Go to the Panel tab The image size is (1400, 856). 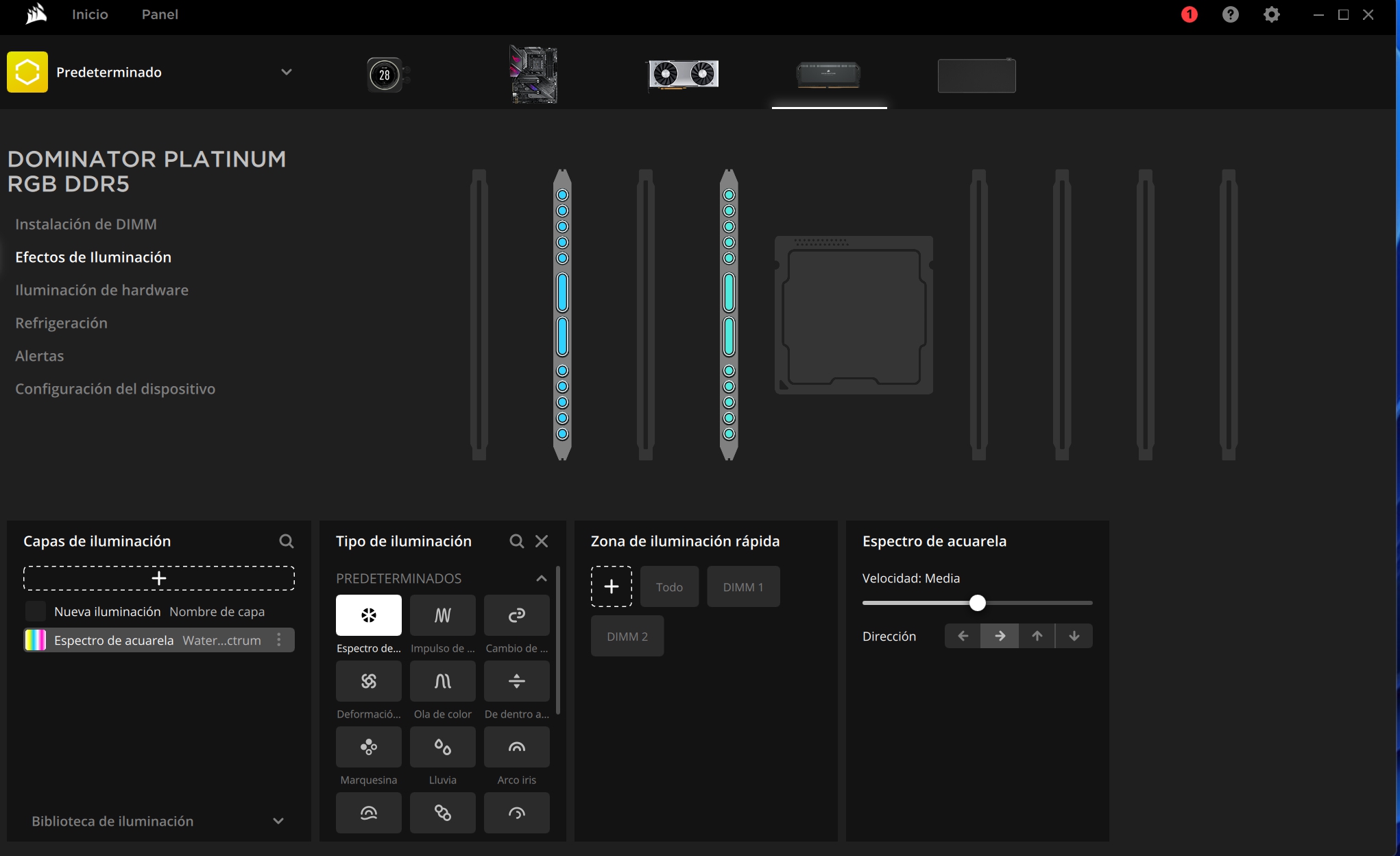point(160,14)
